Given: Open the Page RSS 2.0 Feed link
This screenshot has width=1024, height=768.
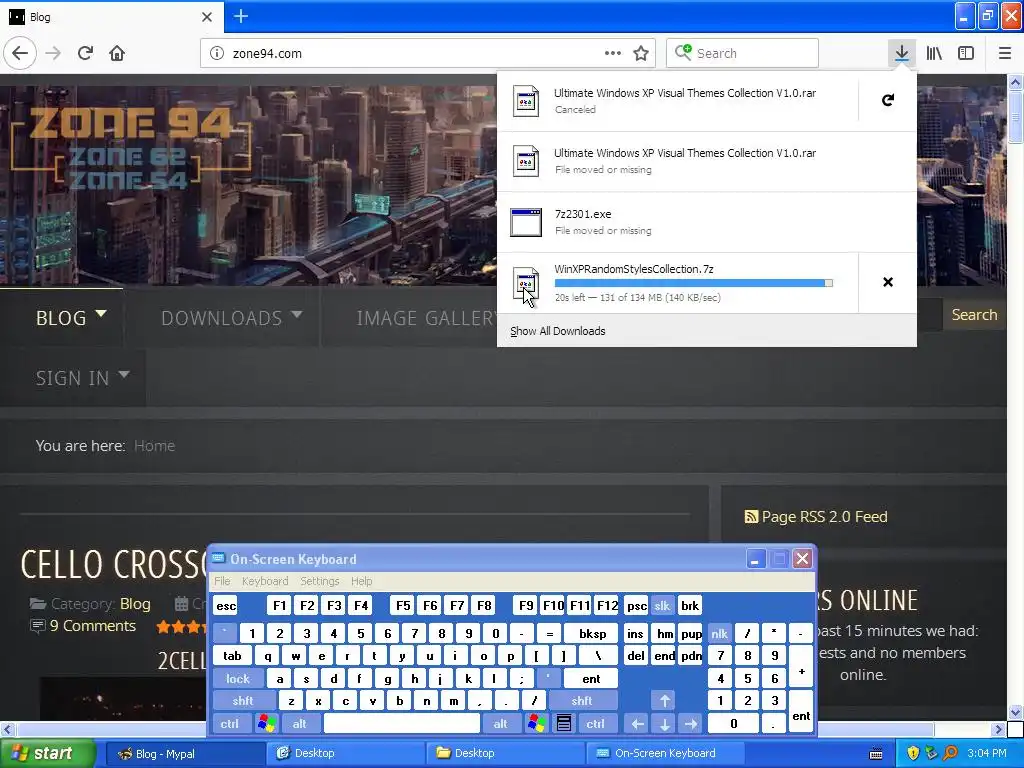Looking at the screenshot, I should pyautogui.click(x=816, y=517).
